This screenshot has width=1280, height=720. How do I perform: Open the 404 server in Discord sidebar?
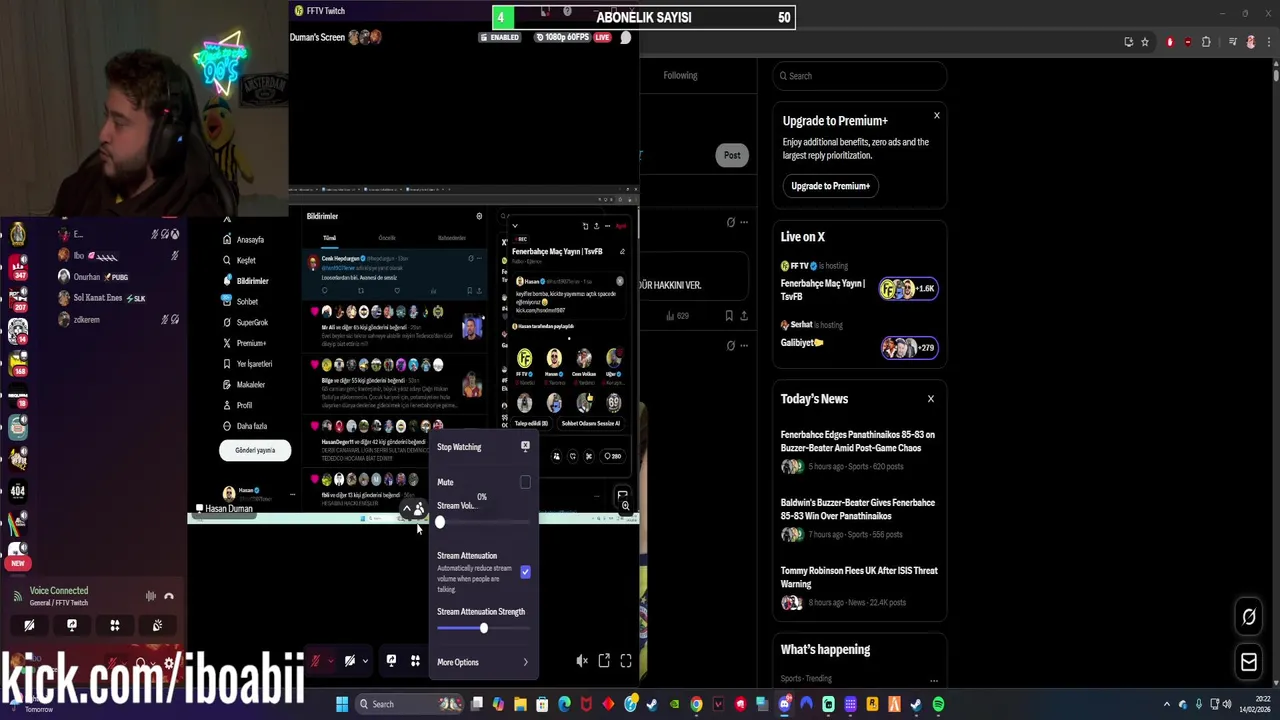click(x=17, y=490)
